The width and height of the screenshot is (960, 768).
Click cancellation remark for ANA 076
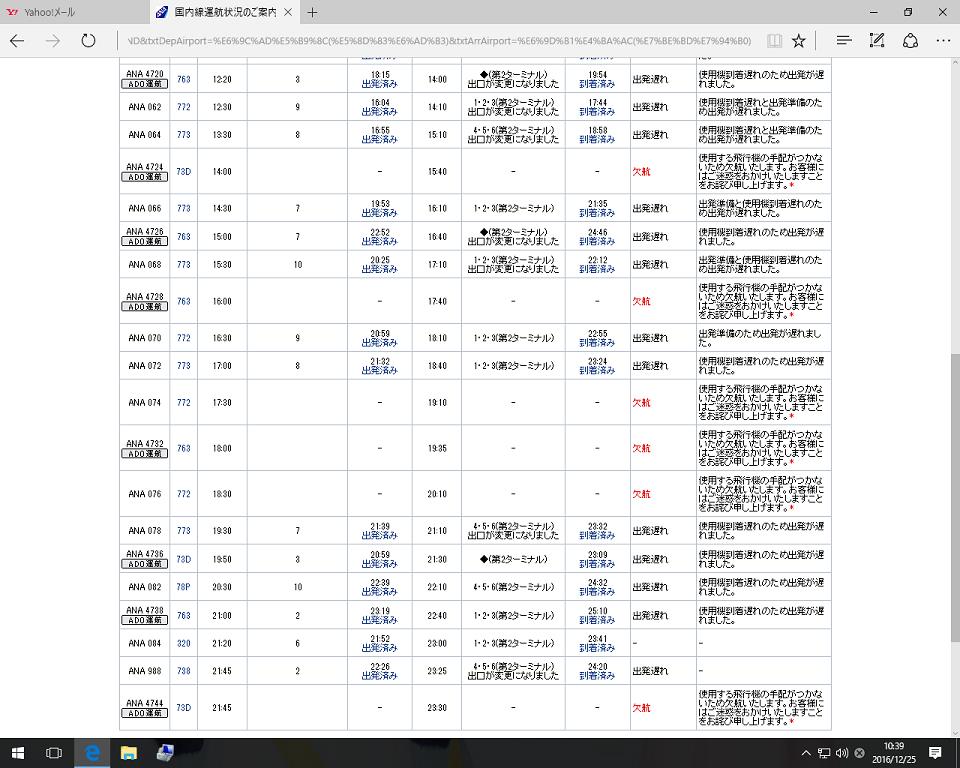[762, 494]
